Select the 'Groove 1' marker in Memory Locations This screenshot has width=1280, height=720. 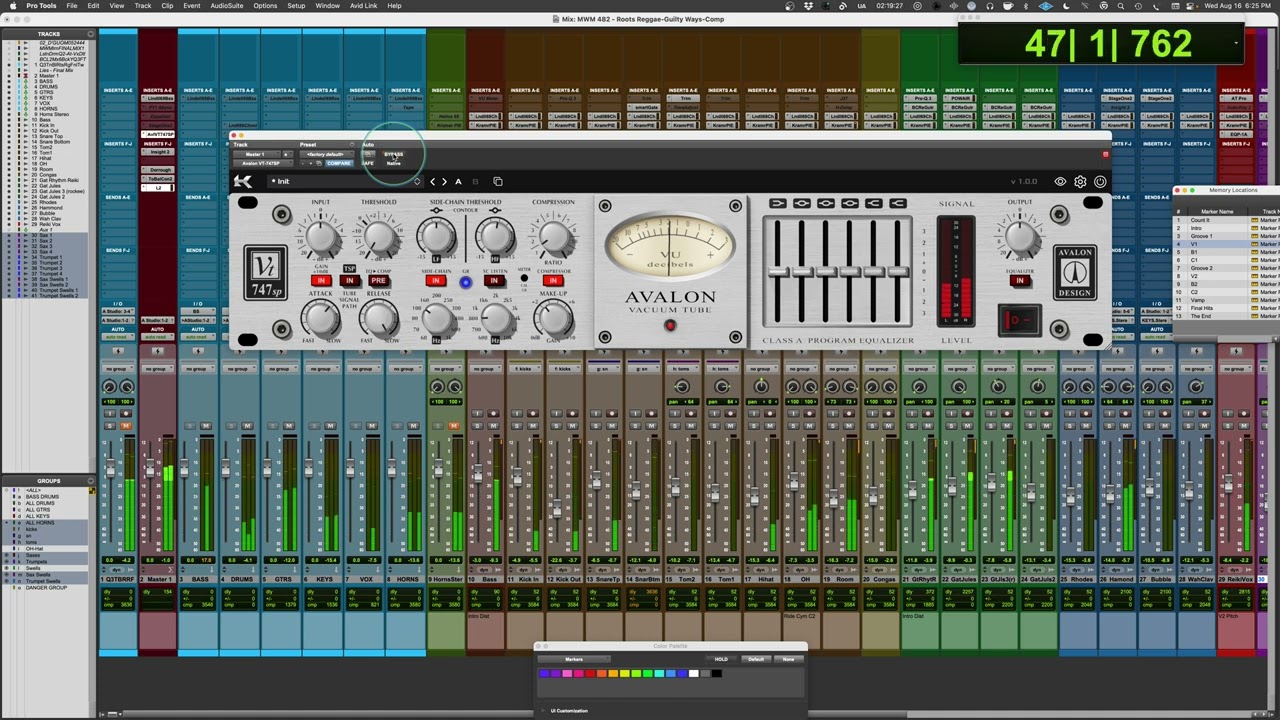coord(1201,236)
